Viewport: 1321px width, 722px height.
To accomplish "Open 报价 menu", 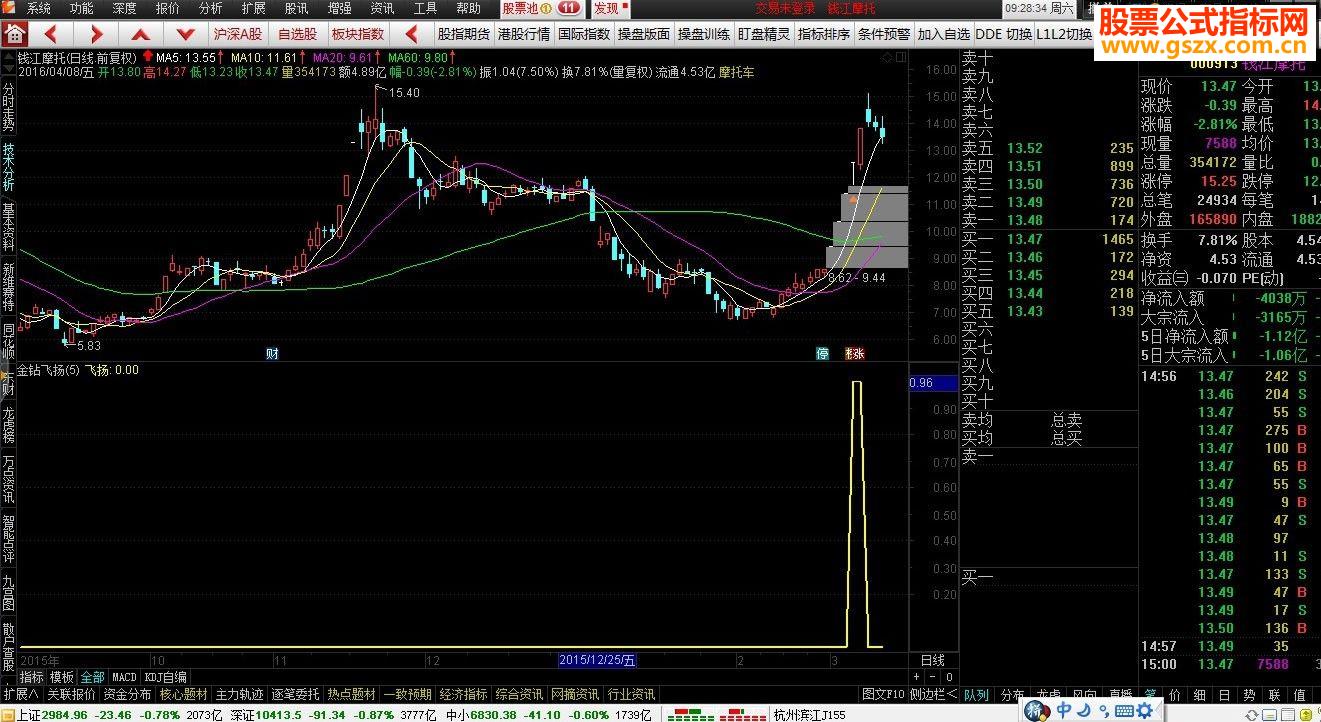I will [167, 8].
